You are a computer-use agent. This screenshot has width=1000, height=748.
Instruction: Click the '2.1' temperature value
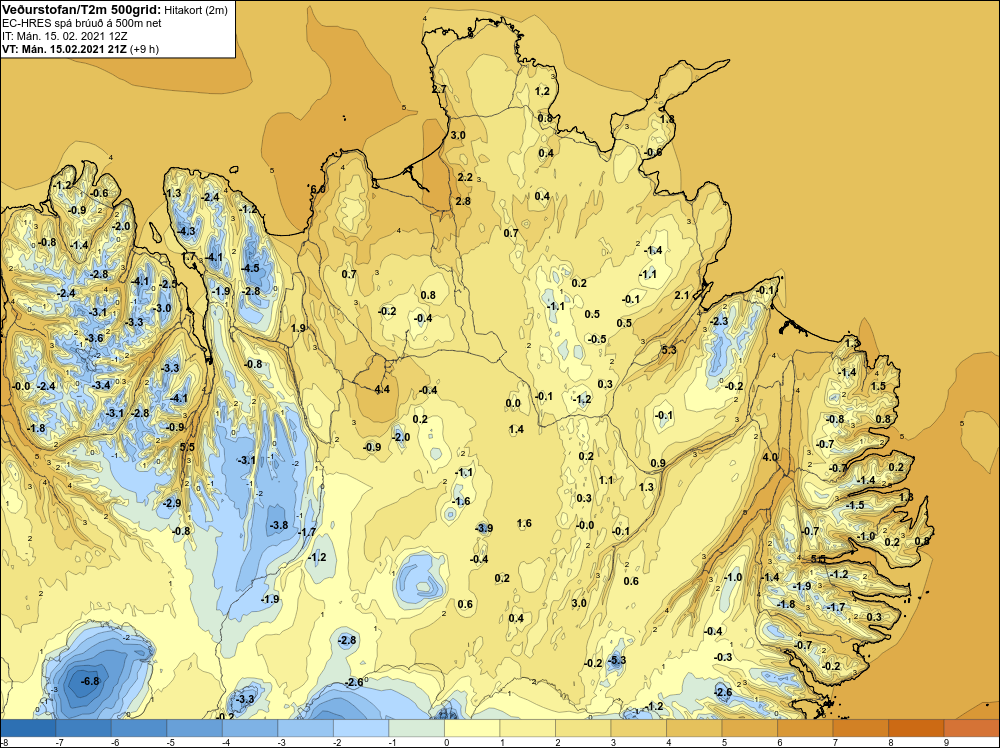[x=682, y=295]
